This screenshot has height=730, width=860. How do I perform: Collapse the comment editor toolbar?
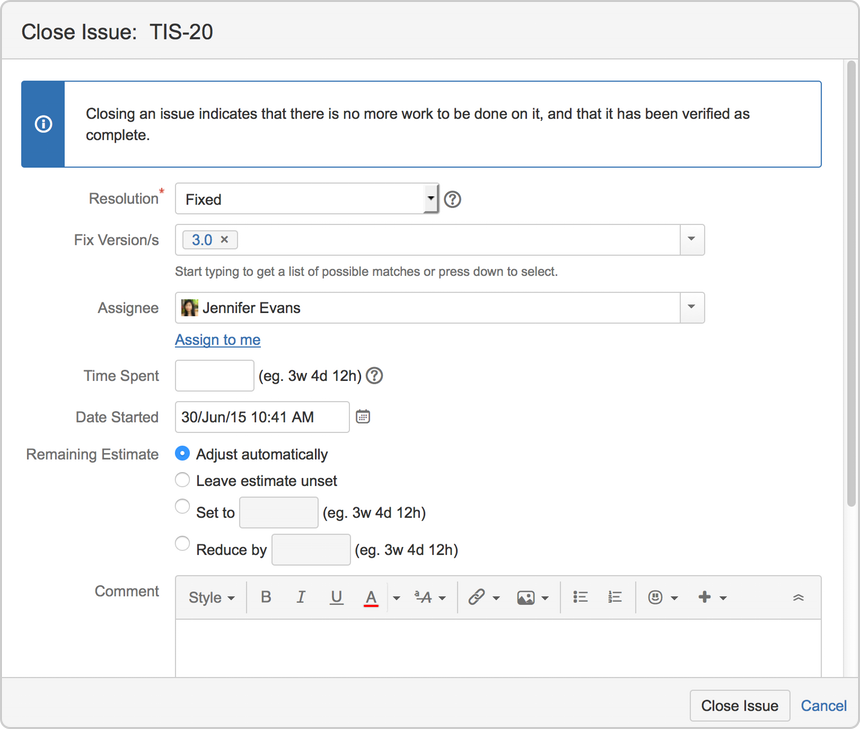click(x=798, y=598)
